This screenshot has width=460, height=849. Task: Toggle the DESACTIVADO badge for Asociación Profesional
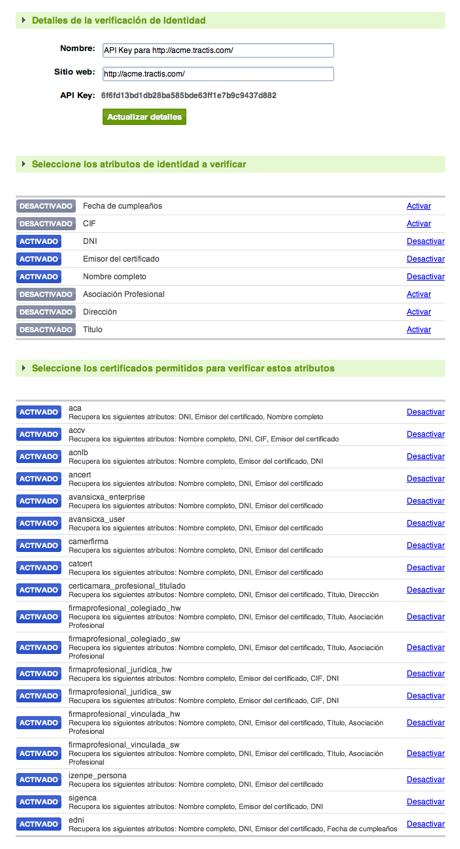(46, 295)
